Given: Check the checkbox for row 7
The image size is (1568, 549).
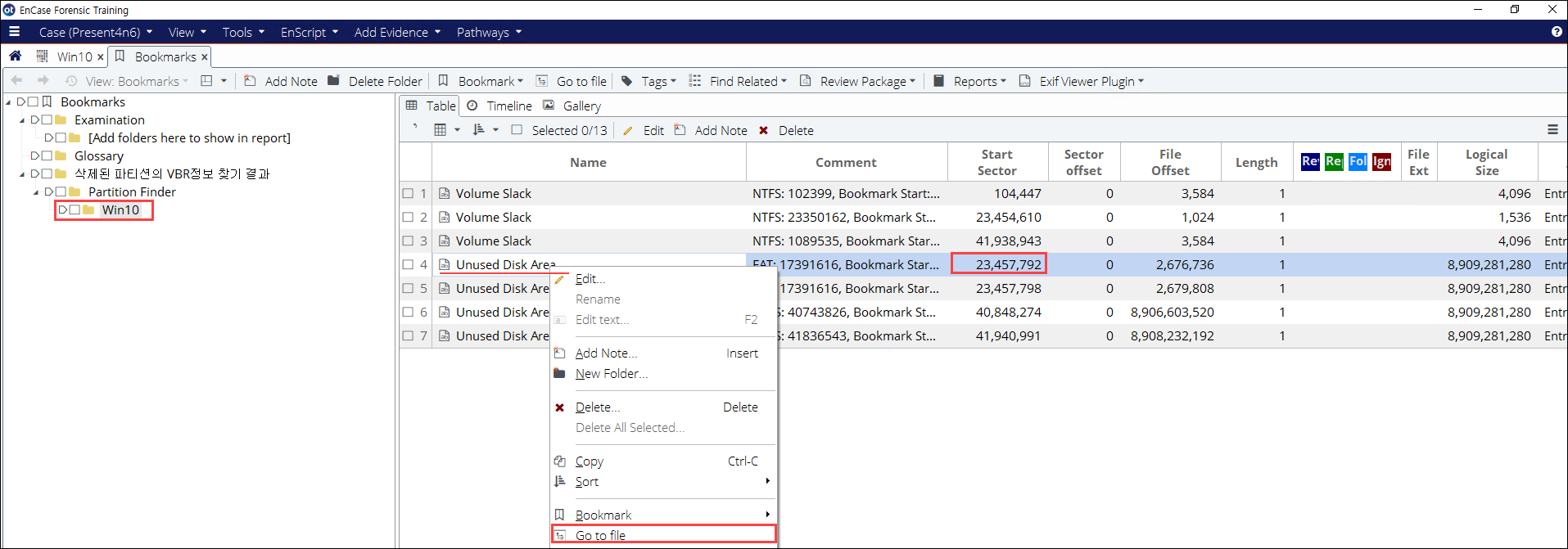Looking at the screenshot, I should pos(408,336).
